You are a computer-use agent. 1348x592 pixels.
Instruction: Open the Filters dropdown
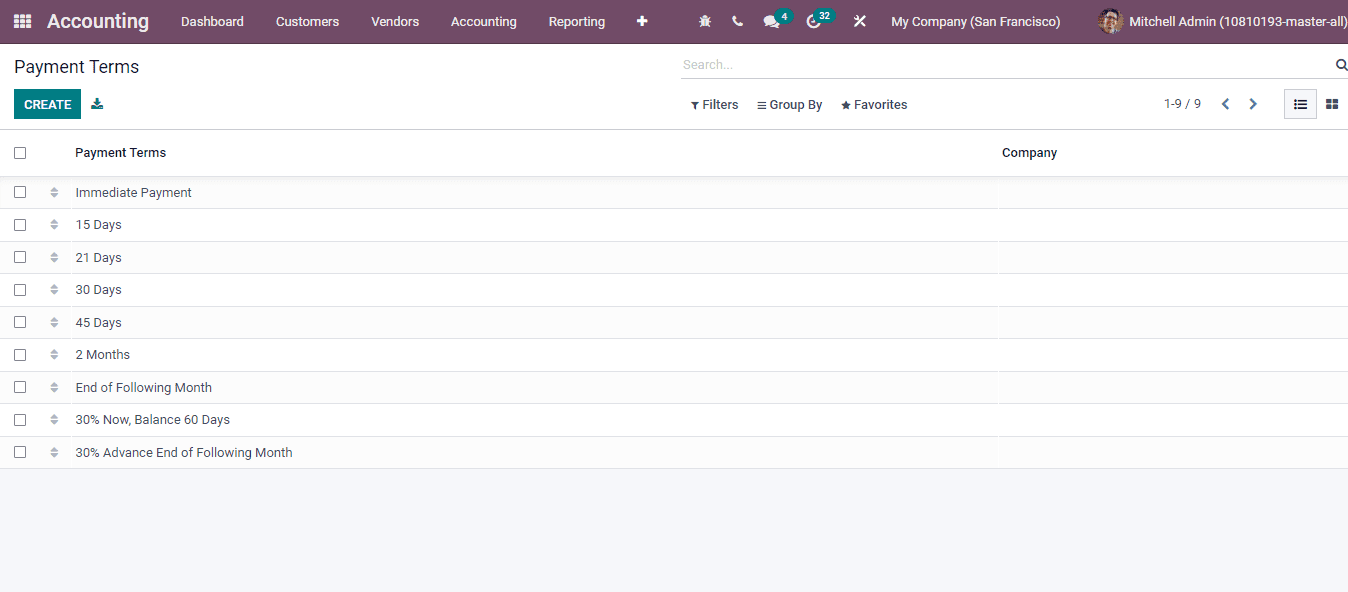pyautogui.click(x=714, y=104)
